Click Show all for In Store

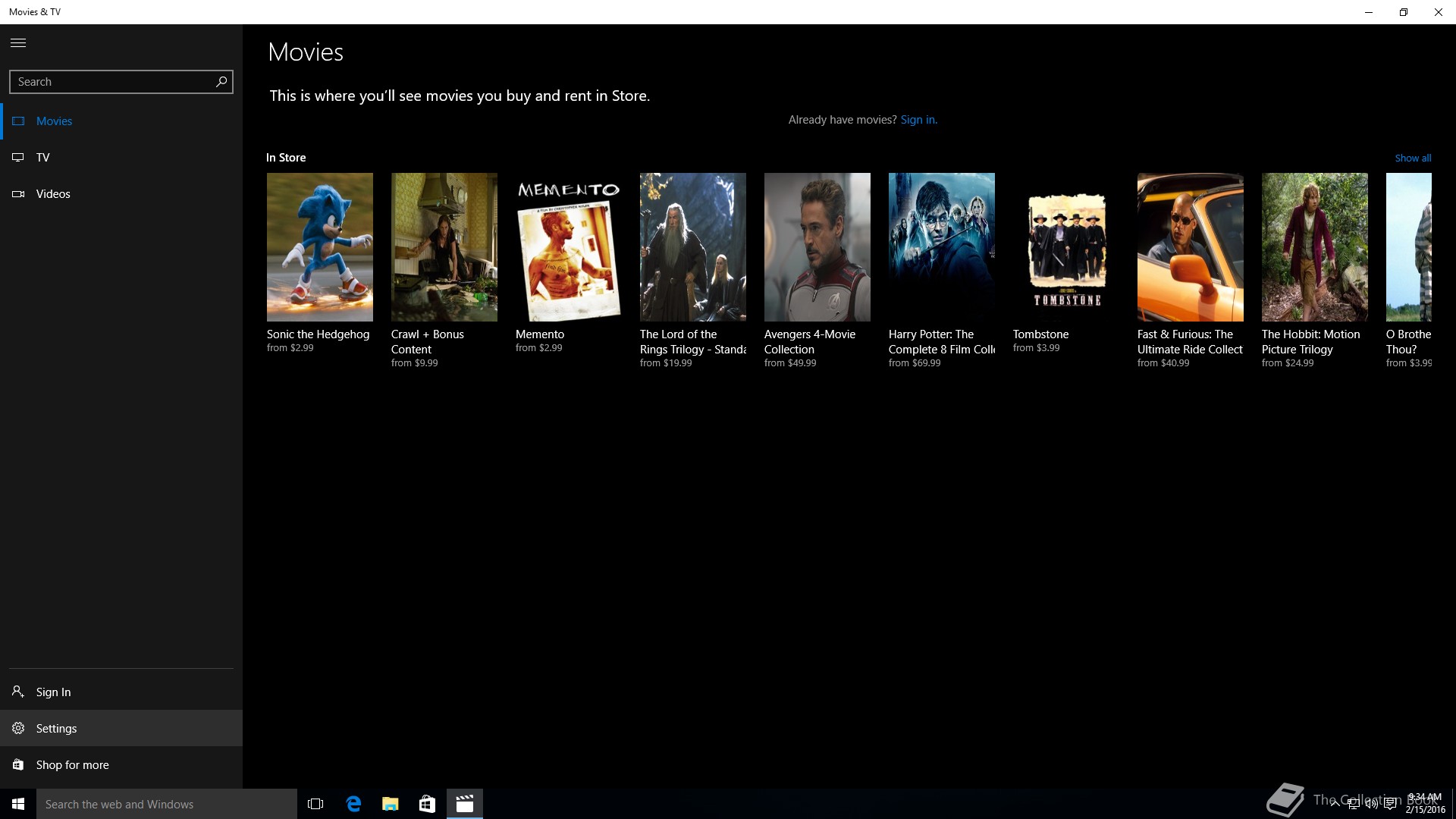[1413, 158]
